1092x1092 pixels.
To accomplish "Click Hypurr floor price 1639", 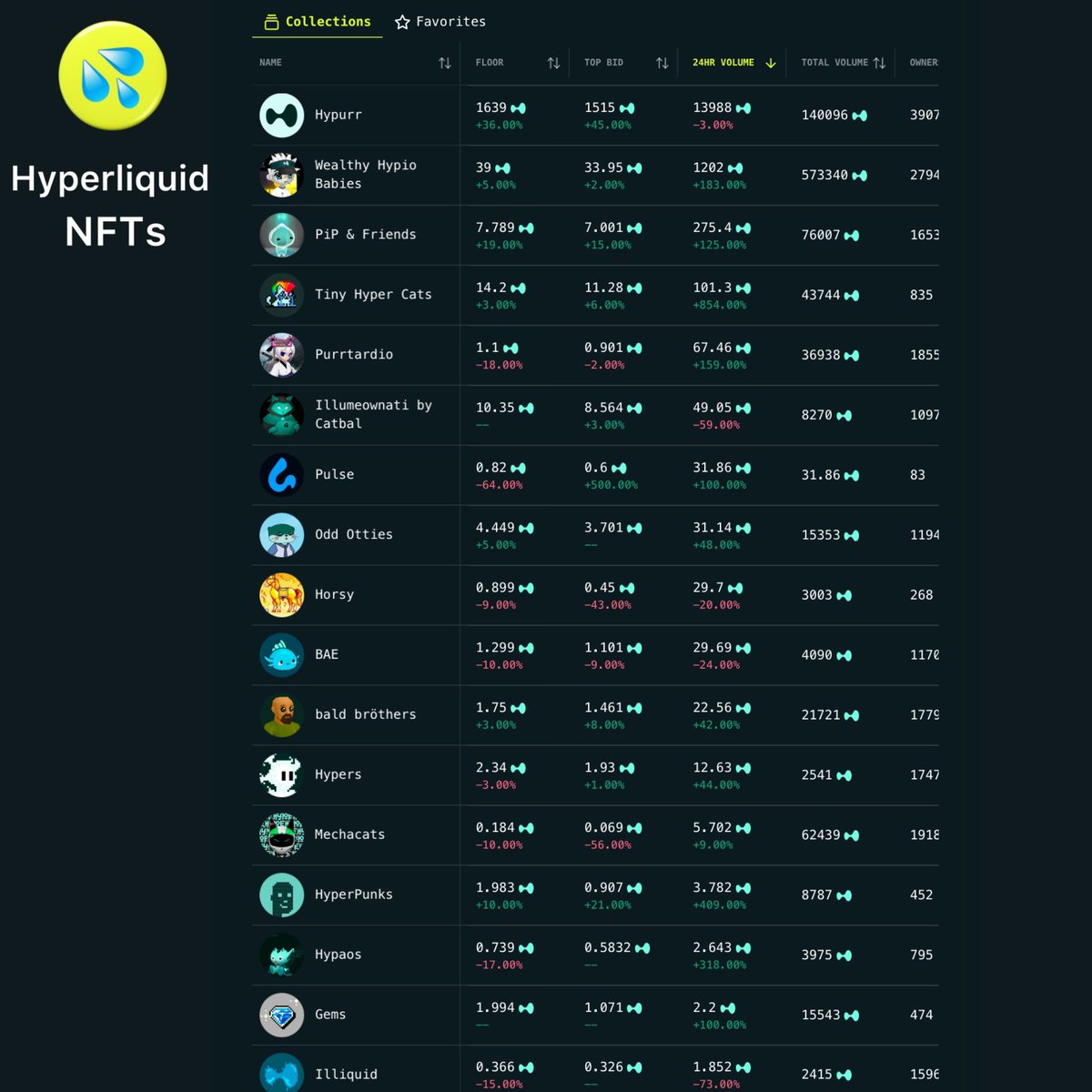I will 491,107.
